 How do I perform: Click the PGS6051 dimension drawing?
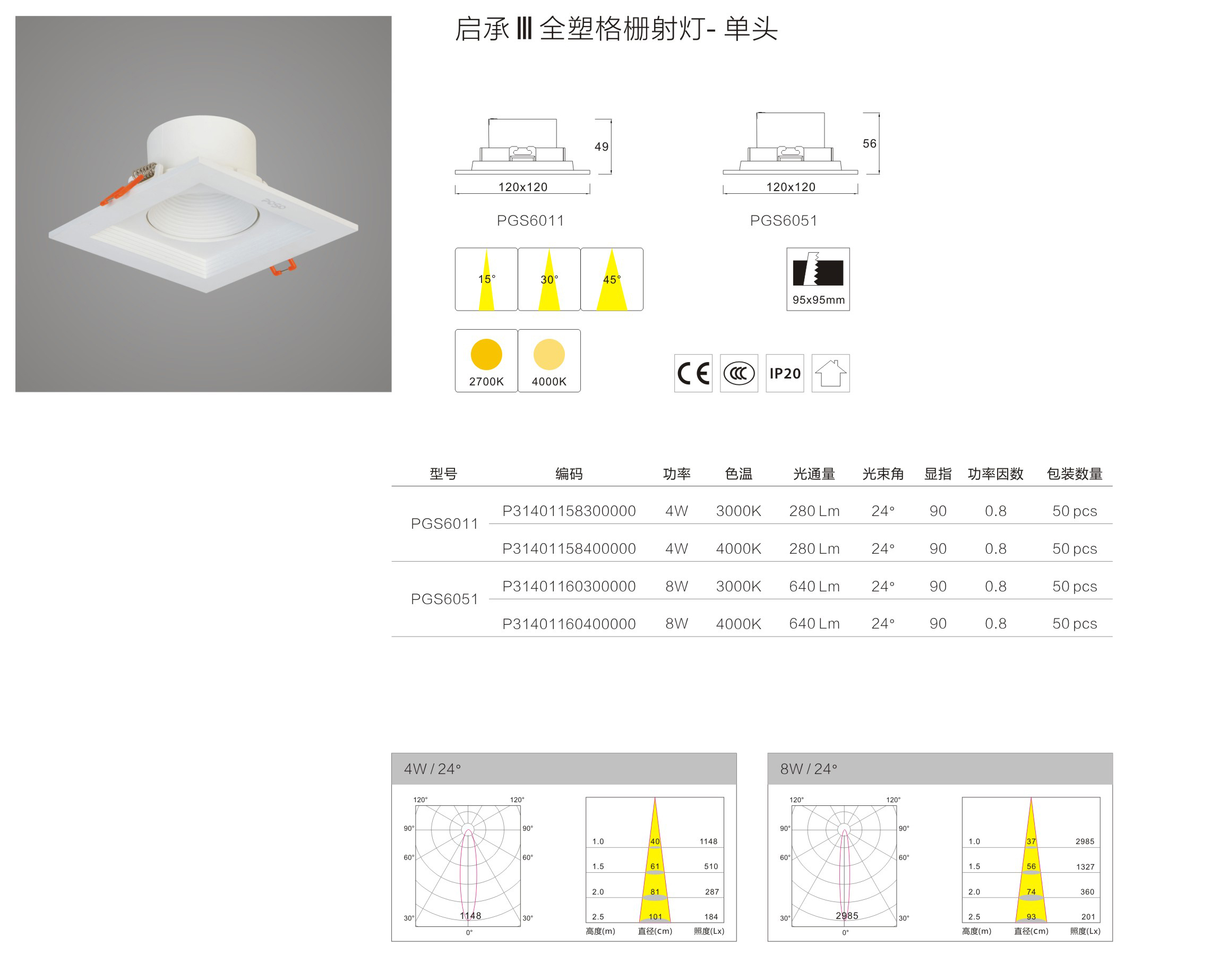coord(791,153)
